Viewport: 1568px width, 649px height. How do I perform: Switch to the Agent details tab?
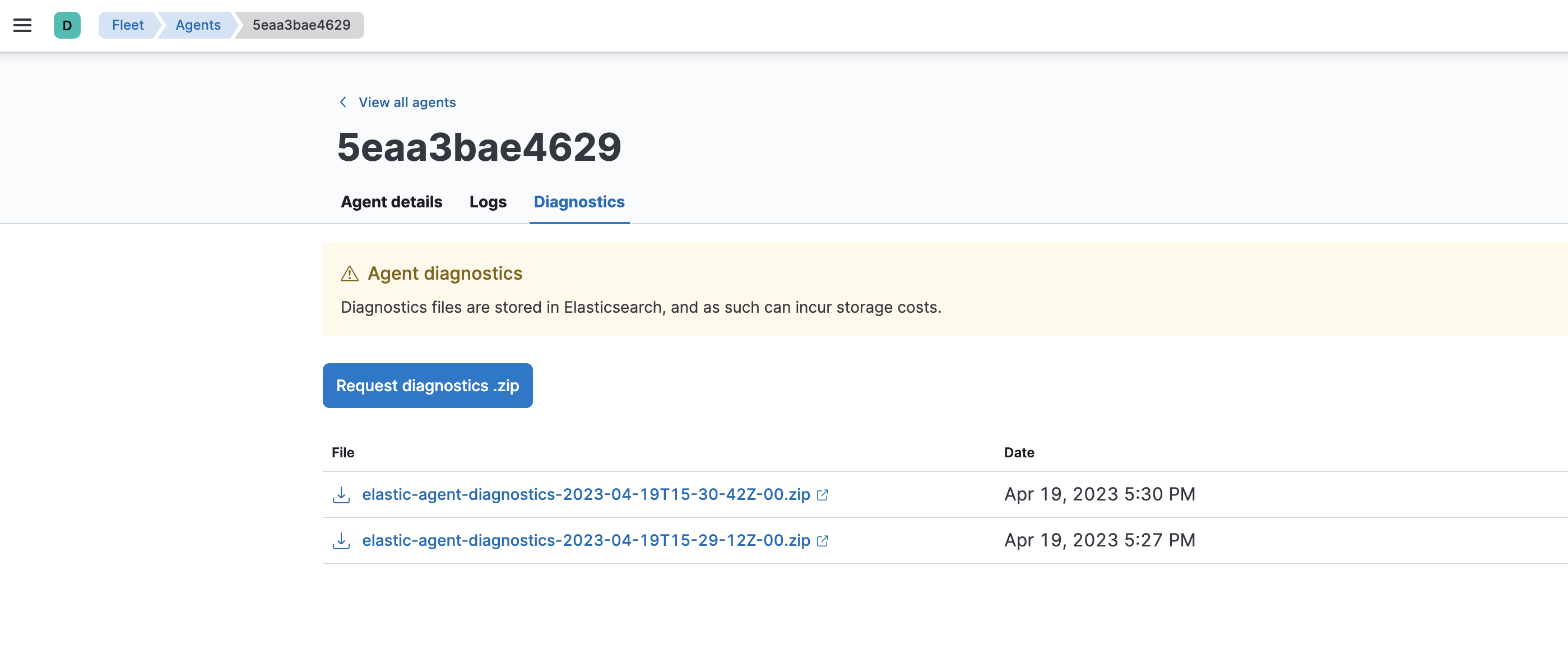point(391,202)
